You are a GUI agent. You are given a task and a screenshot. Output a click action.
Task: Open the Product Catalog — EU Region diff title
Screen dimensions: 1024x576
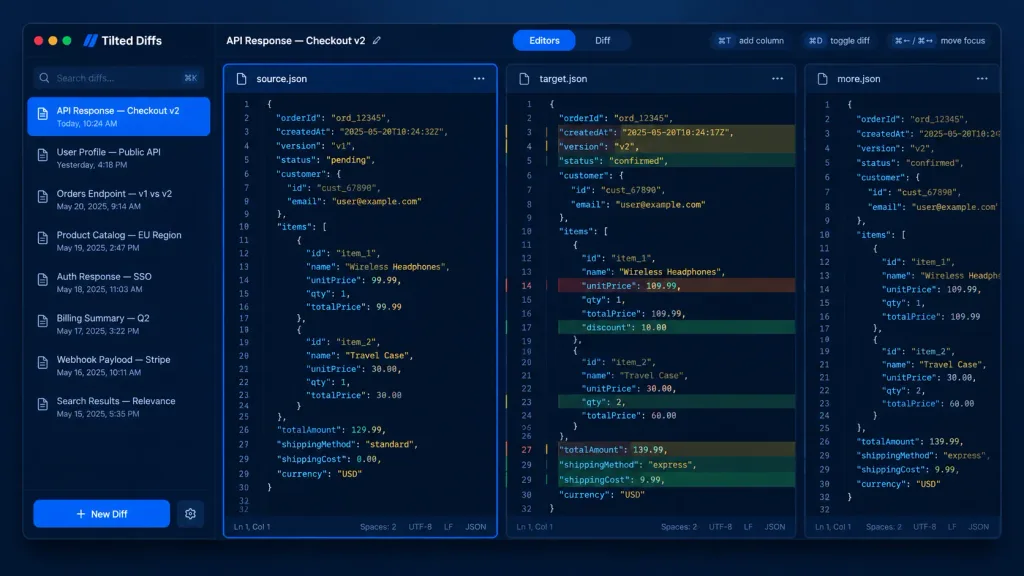click(119, 235)
